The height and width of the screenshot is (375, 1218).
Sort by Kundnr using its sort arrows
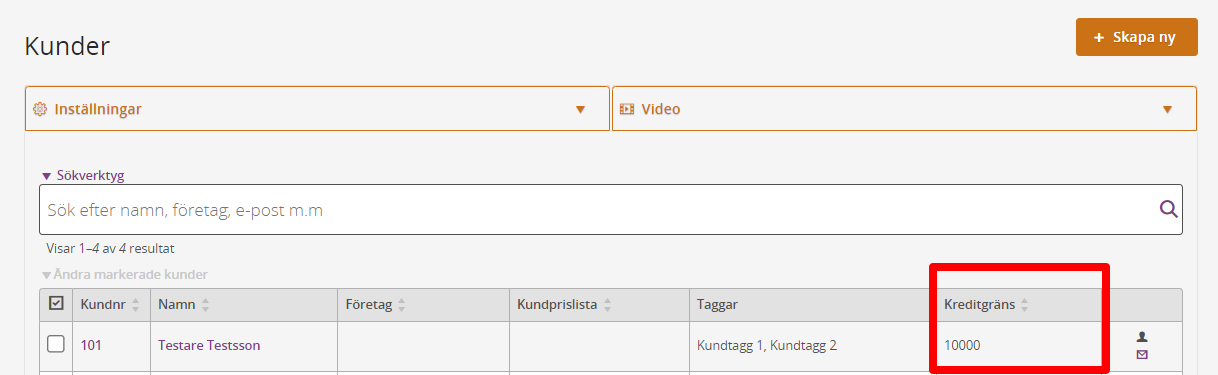click(x=136, y=305)
